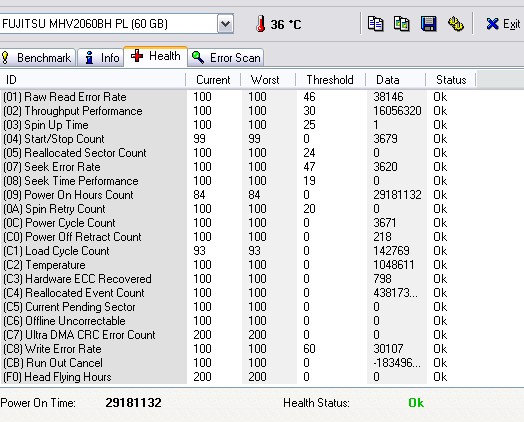524x422 pixels.
Task: Select the (F0) Head Flying Hours row
Action: [x=238, y=378]
